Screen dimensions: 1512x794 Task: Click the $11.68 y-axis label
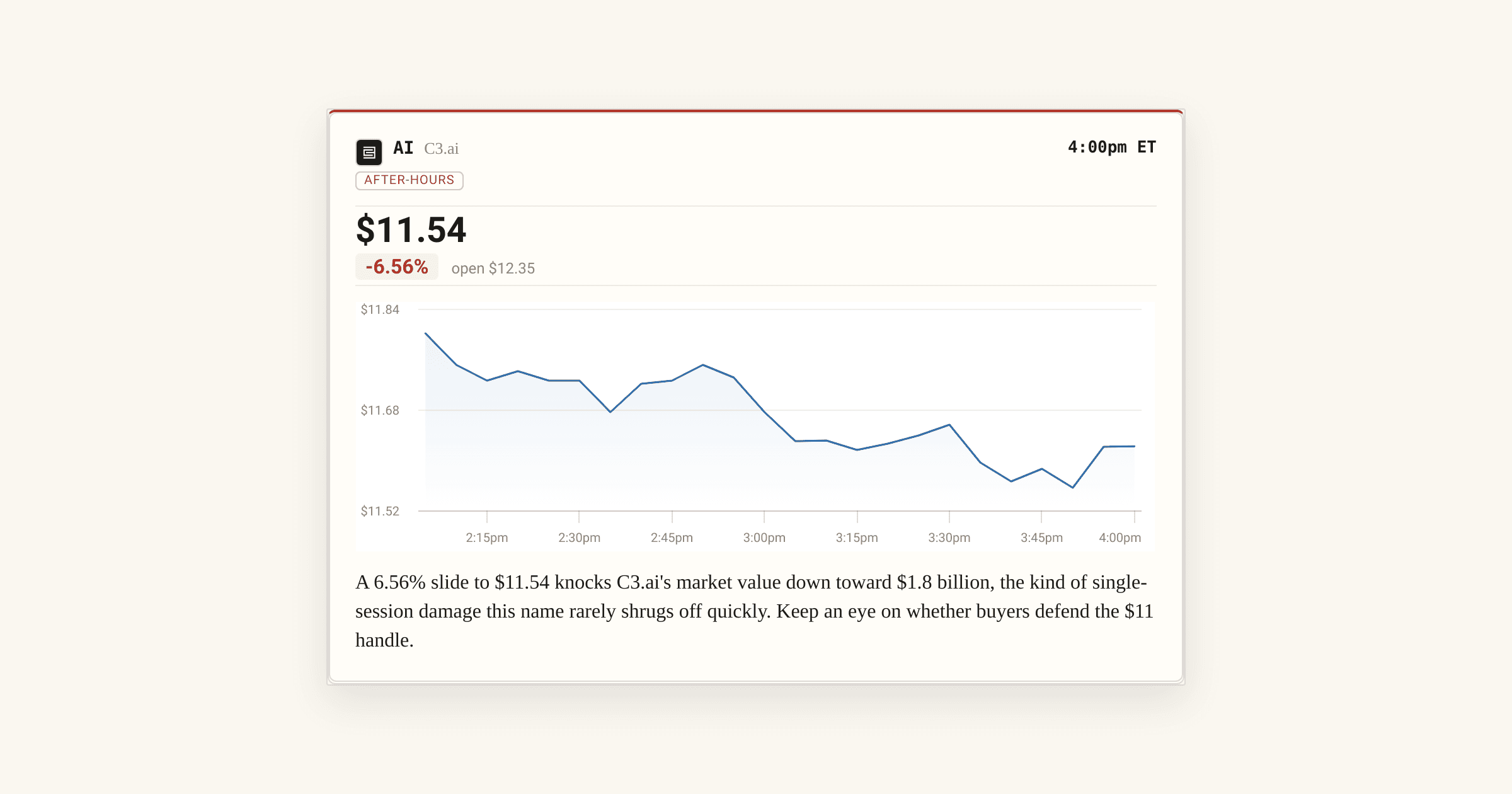tap(380, 410)
